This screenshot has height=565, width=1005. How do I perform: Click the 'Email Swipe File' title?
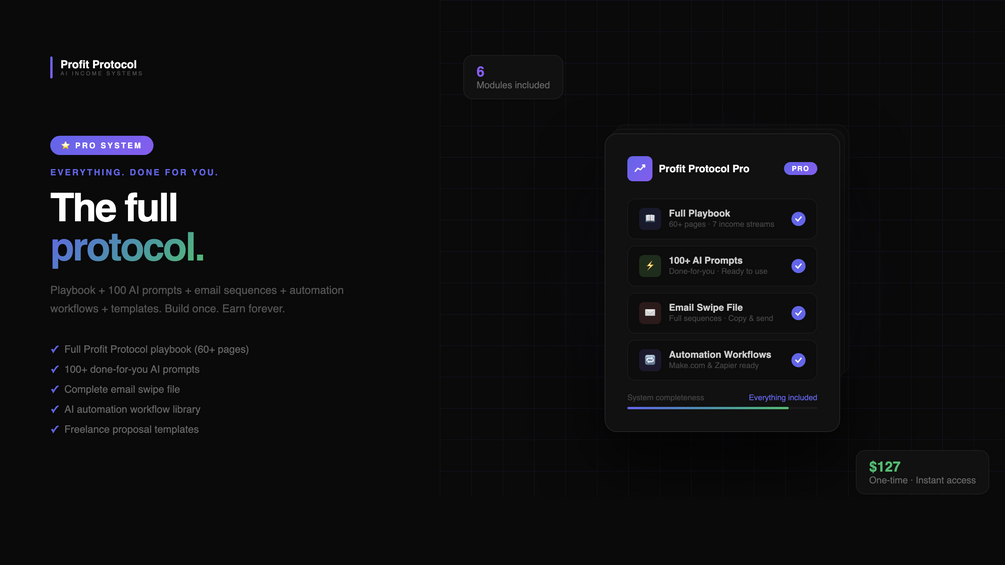click(x=706, y=307)
